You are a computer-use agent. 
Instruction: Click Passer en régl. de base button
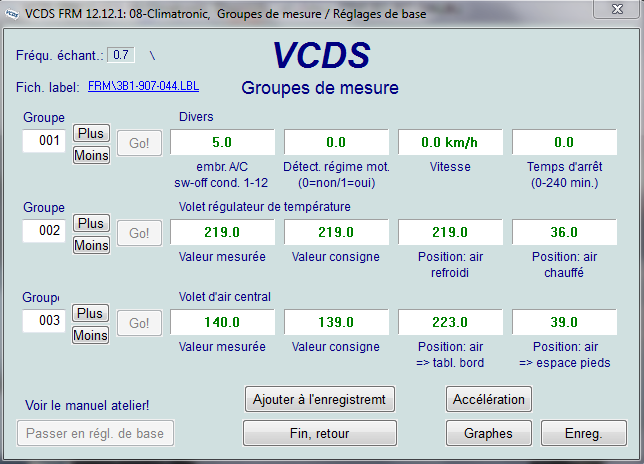pyautogui.click(x=95, y=433)
